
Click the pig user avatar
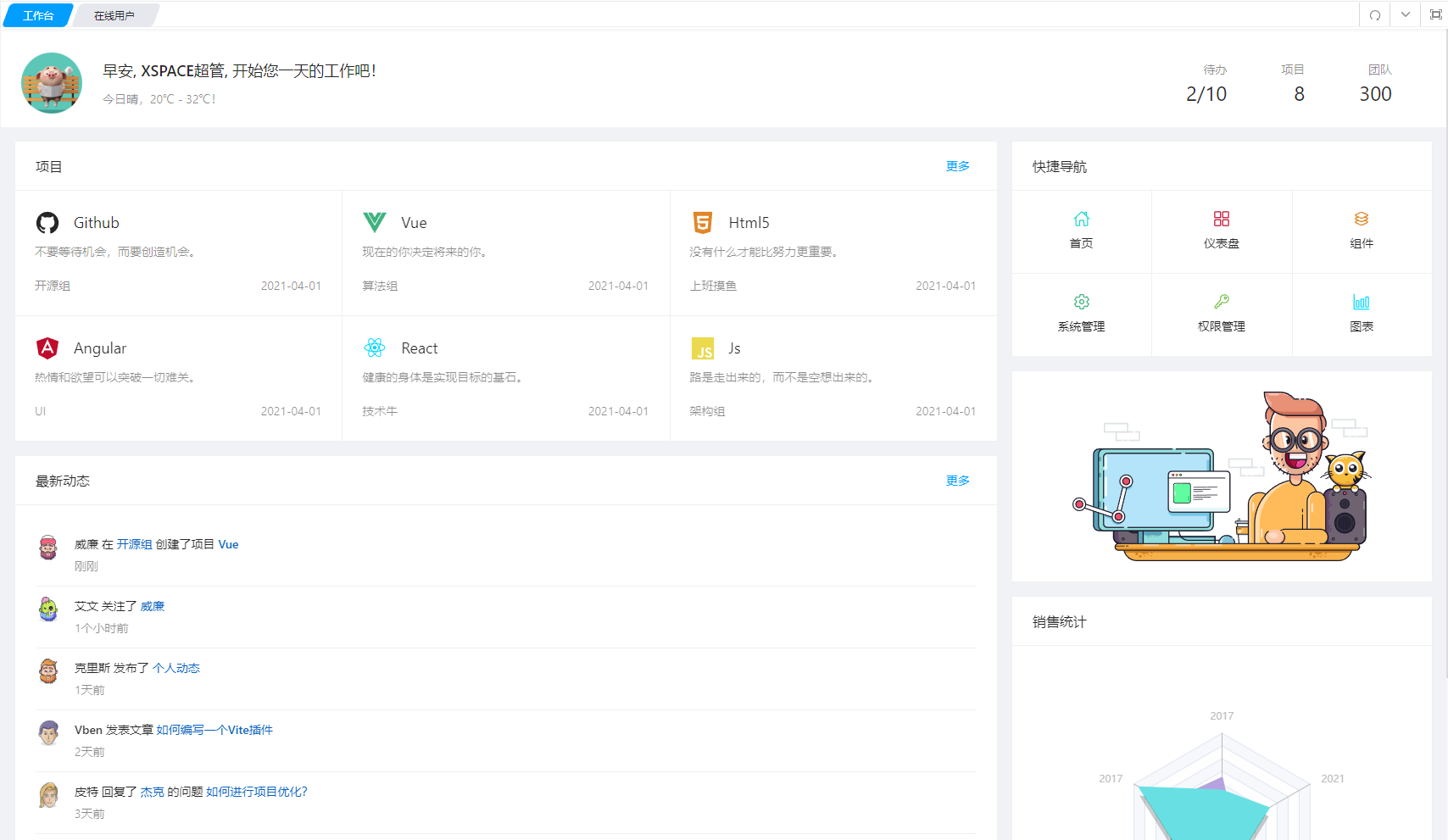pos(52,83)
